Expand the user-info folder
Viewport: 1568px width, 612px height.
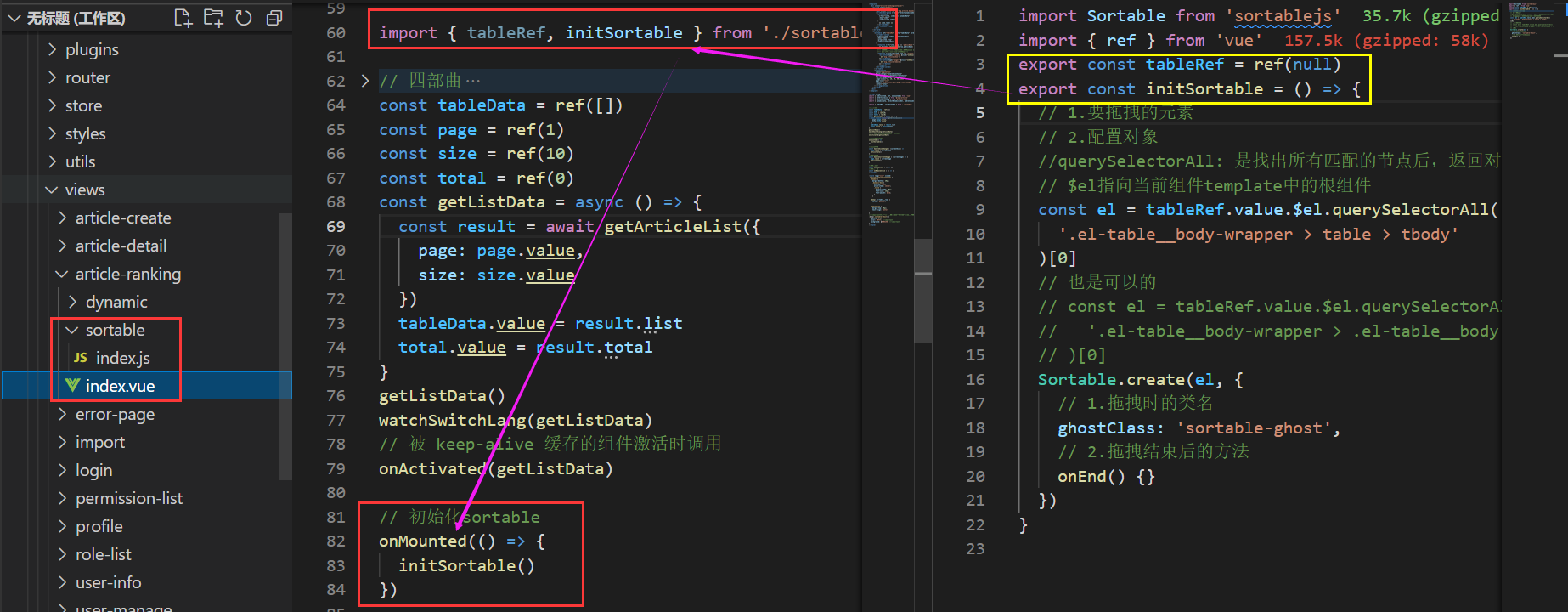[x=63, y=582]
